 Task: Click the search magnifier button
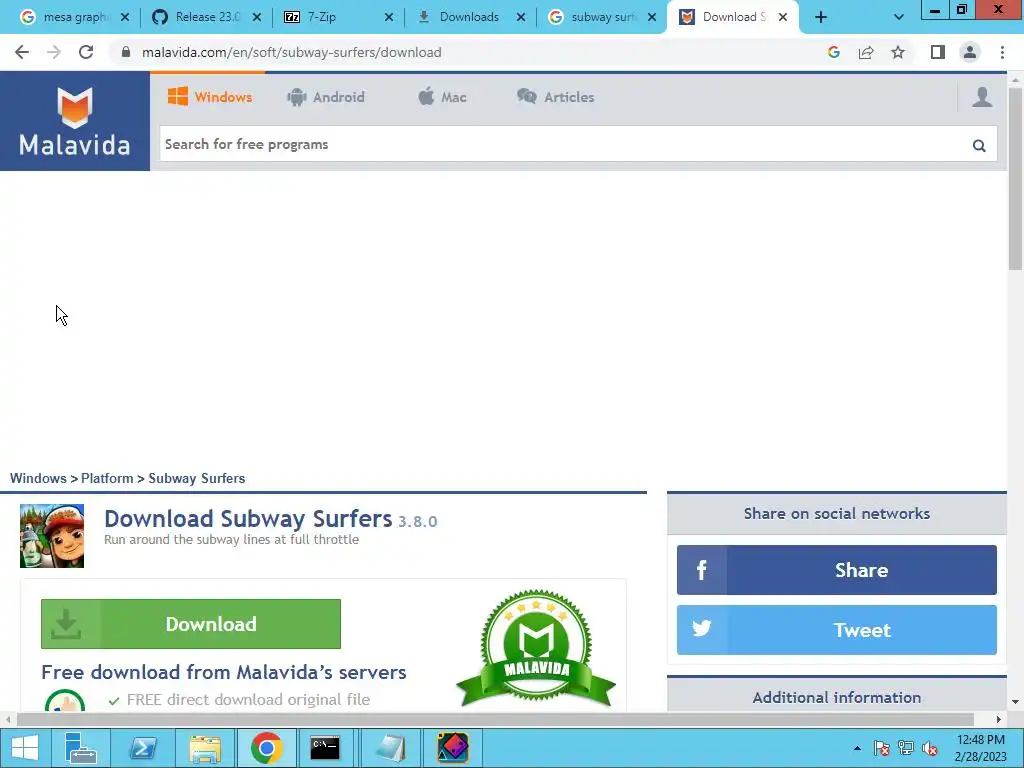point(979,145)
